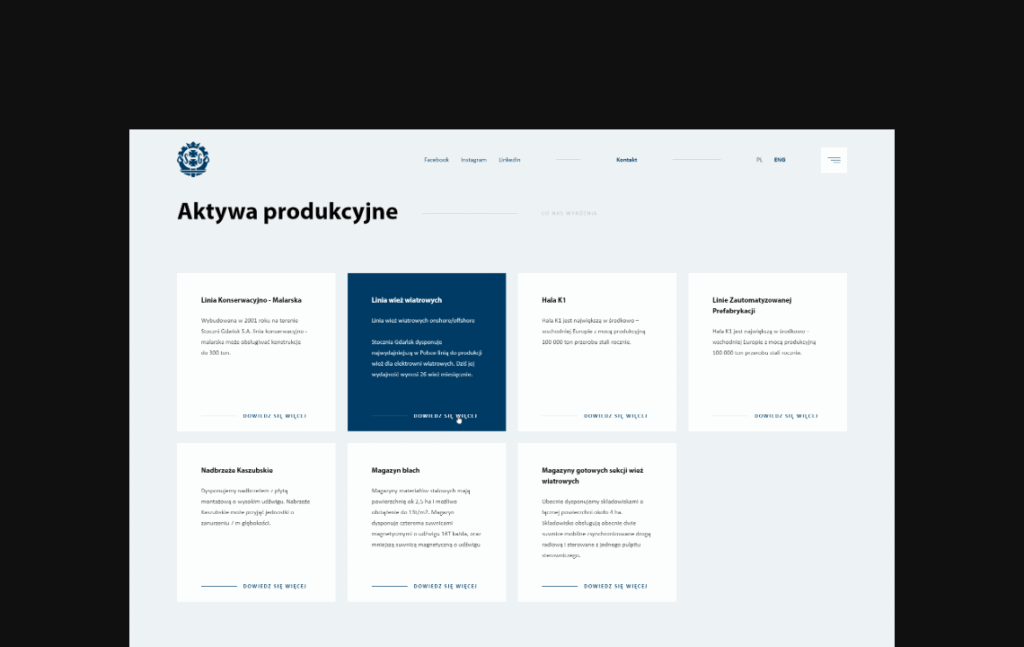Click the "Co nas wyróżnia" label
This screenshot has width=1024, height=647.
569,213
